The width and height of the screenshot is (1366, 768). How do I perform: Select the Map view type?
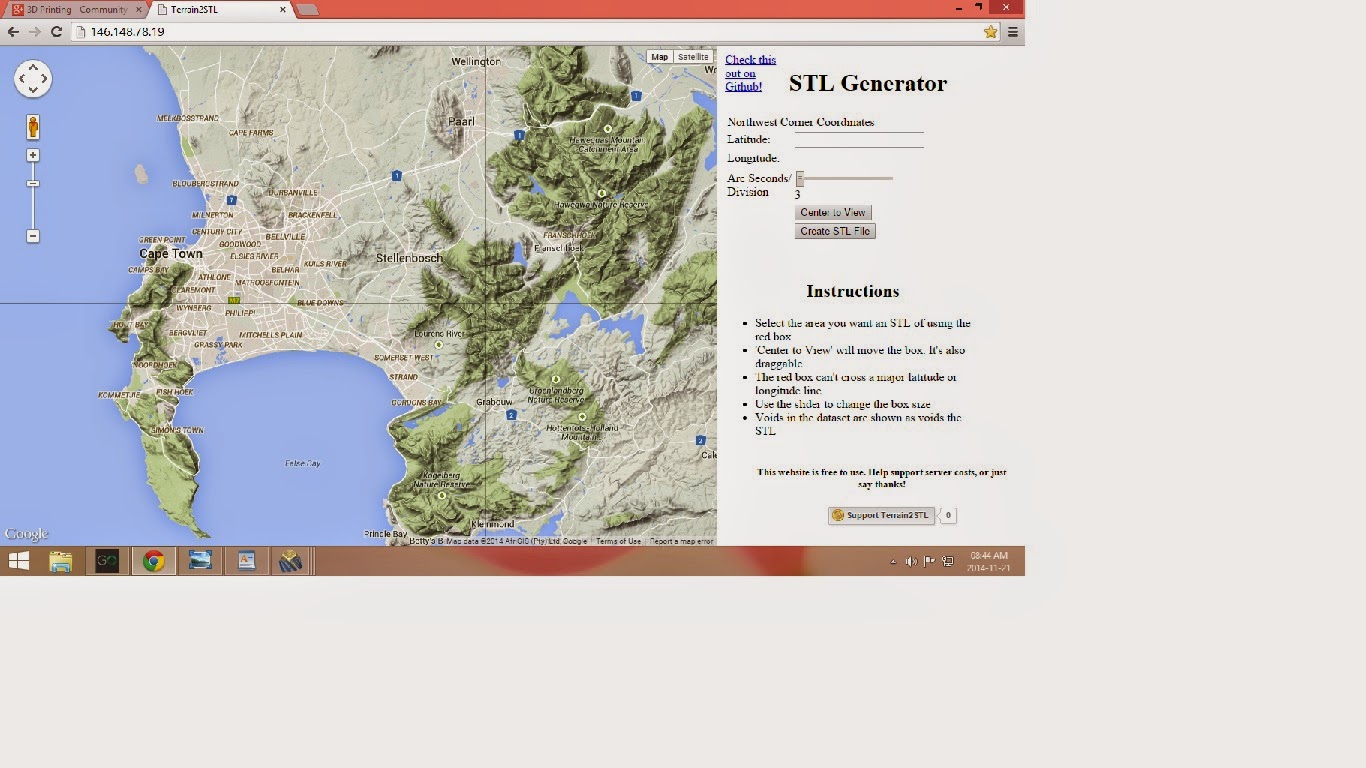[x=659, y=57]
